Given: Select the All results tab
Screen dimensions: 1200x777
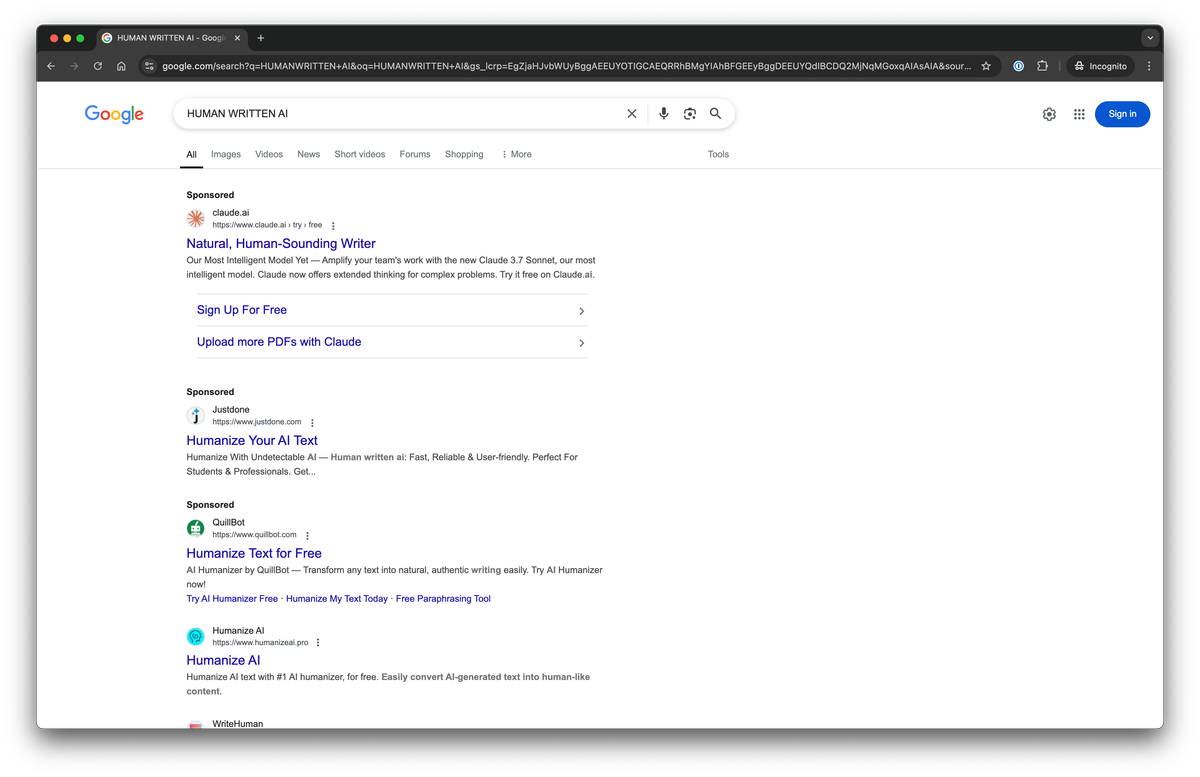Looking at the screenshot, I should tap(191, 155).
